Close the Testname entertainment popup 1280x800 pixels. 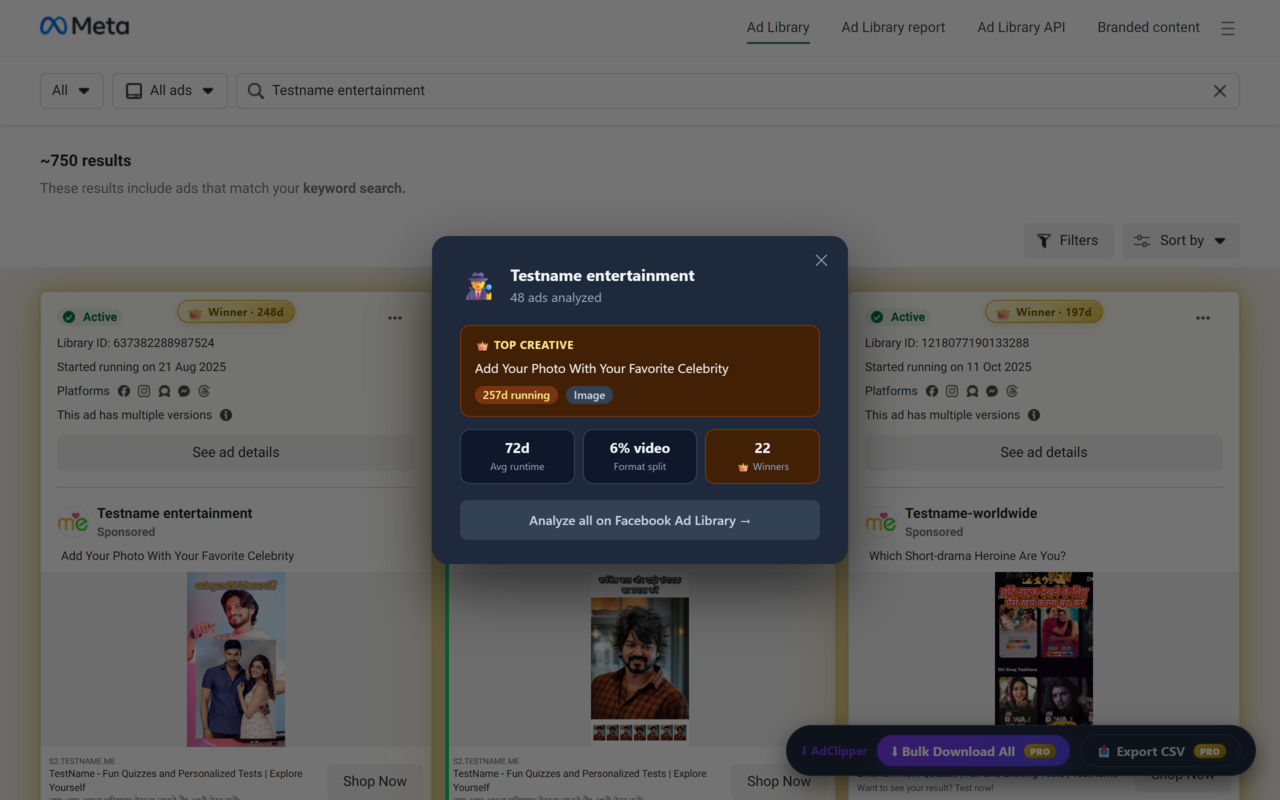(821, 260)
